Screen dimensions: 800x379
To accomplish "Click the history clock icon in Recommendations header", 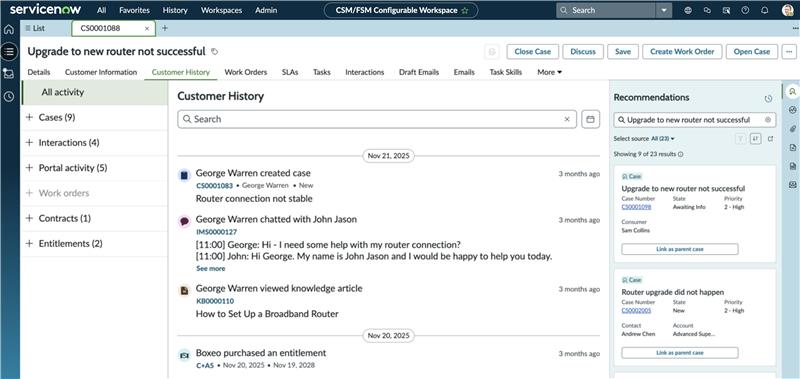I will tap(768, 98).
